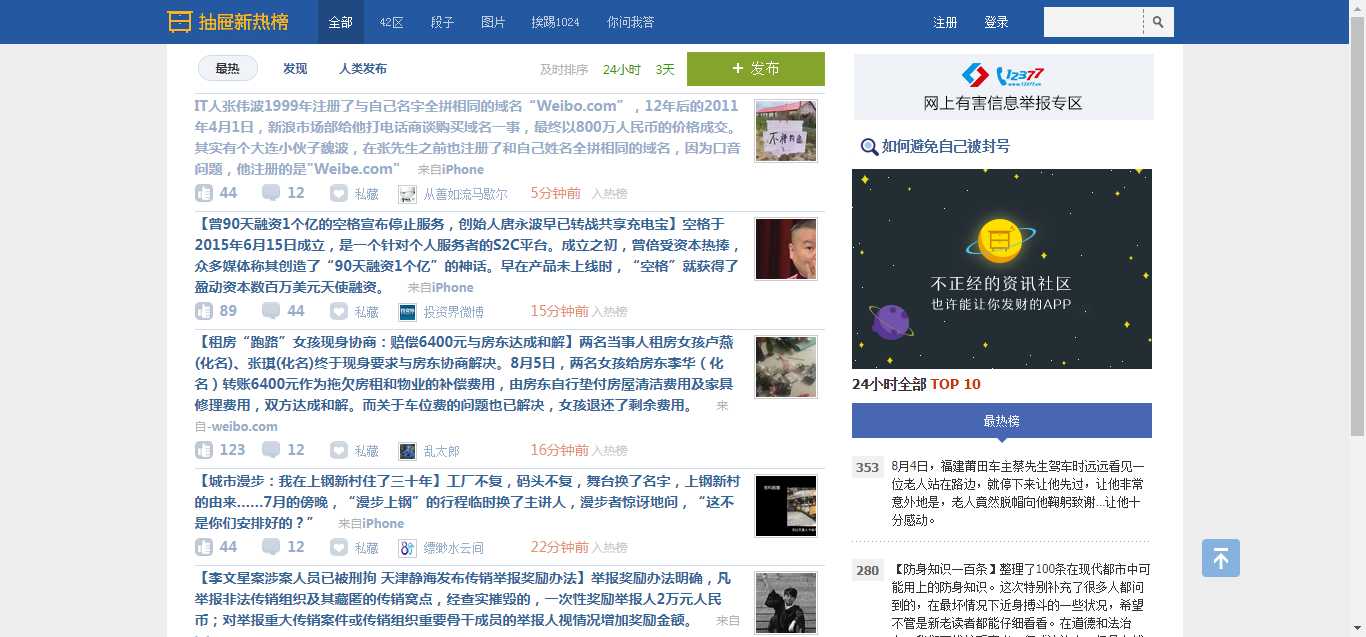Viewport: 1366px width, 637px height.
Task: Filter to 24小时 posts
Action: tap(622, 70)
